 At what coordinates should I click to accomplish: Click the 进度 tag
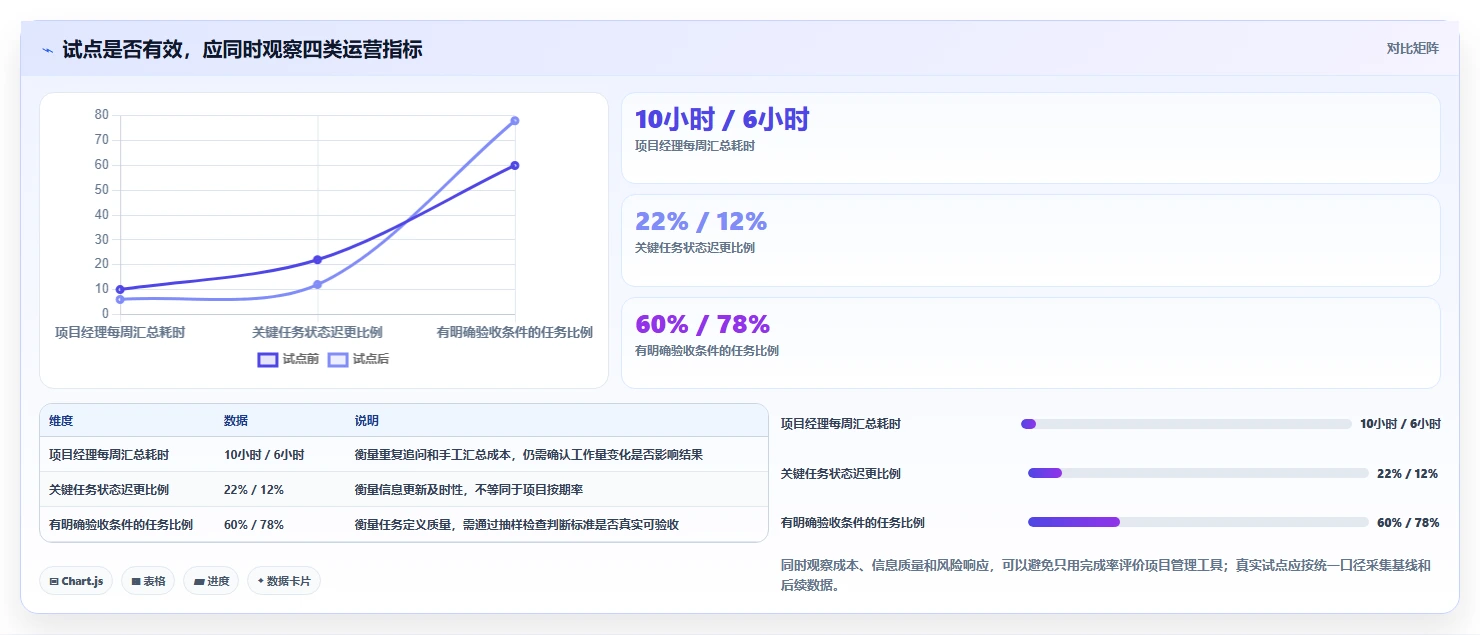coord(211,581)
